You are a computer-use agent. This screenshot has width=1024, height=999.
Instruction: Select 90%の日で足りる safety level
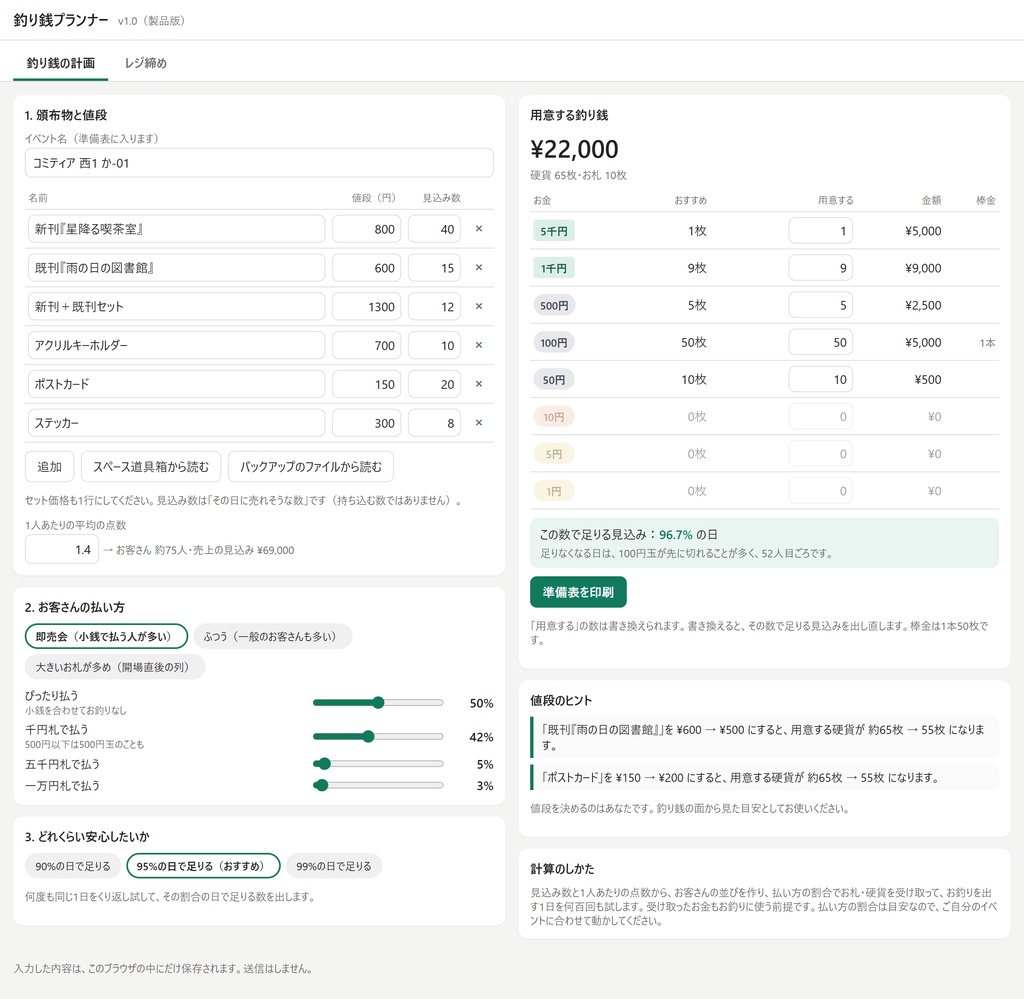[x=72, y=866]
